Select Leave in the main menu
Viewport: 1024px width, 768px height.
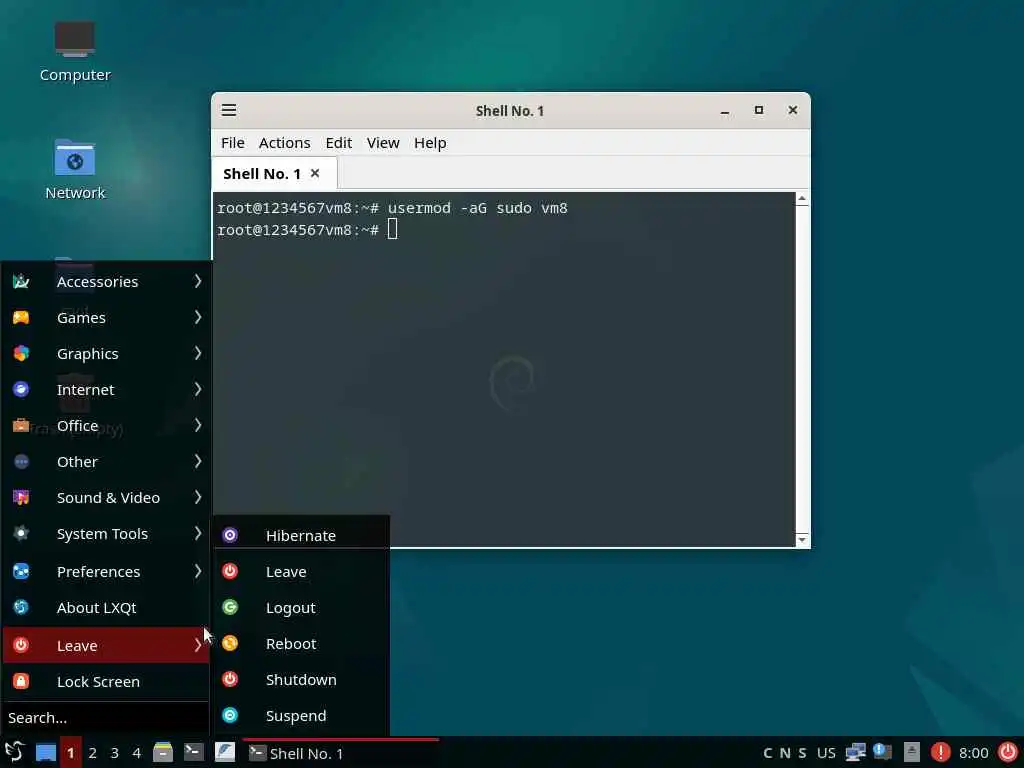[x=106, y=645]
